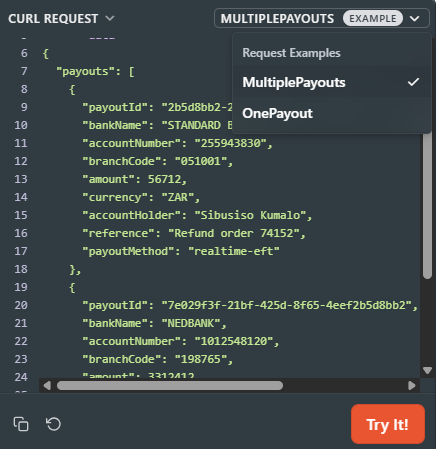Collapse the MULTIPLEPAYOUTS example dropdown
Viewport: 438px width, 449px height.
point(322,18)
